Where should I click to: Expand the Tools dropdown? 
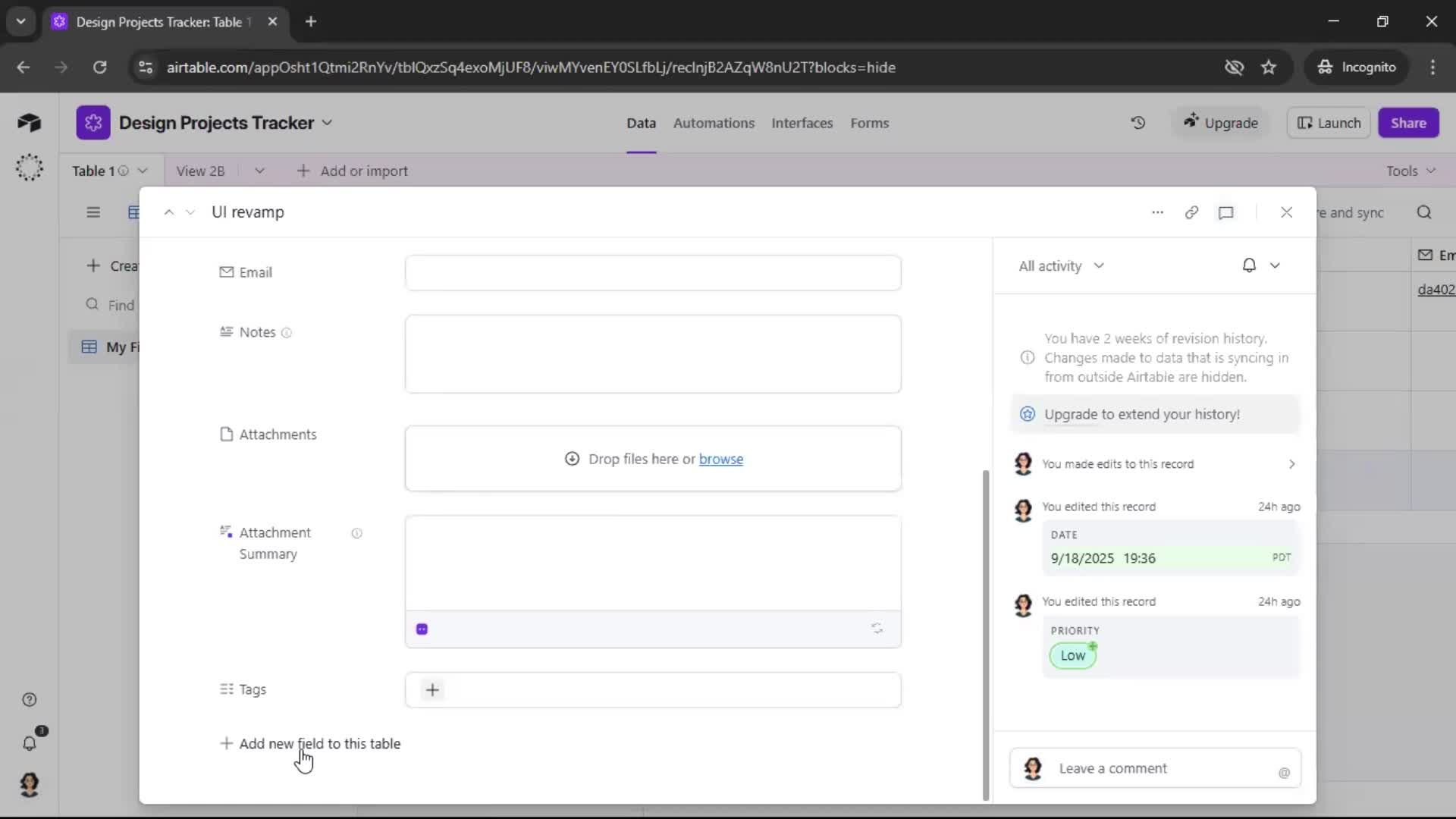(1410, 171)
